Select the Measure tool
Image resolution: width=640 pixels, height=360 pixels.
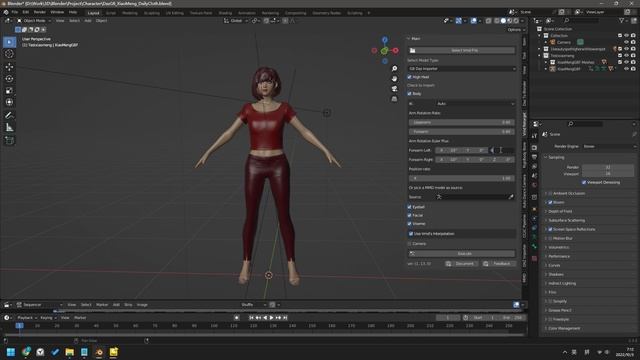(9, 128)
